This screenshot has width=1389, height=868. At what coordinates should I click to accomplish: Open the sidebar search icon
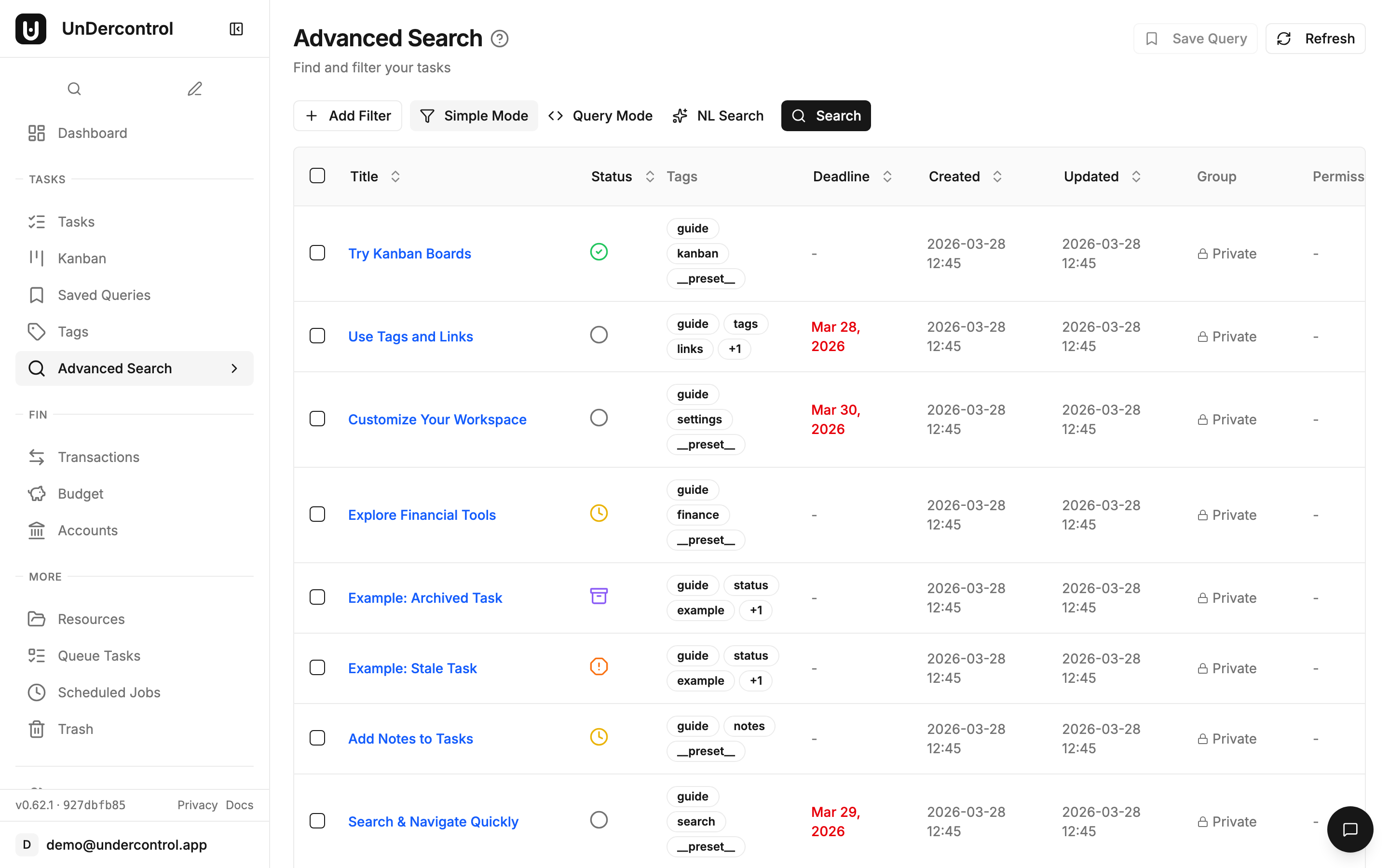click(x=74, y=88)
